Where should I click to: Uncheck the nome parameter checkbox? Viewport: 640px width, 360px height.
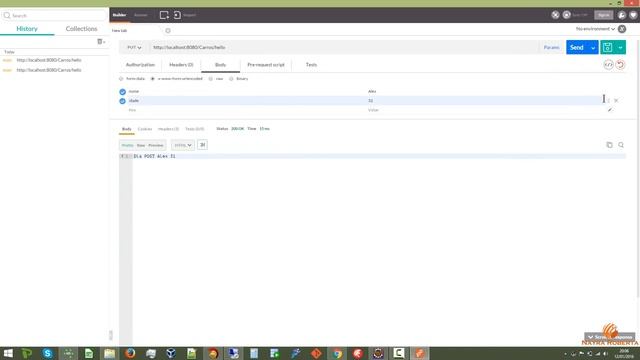(122, 92)
